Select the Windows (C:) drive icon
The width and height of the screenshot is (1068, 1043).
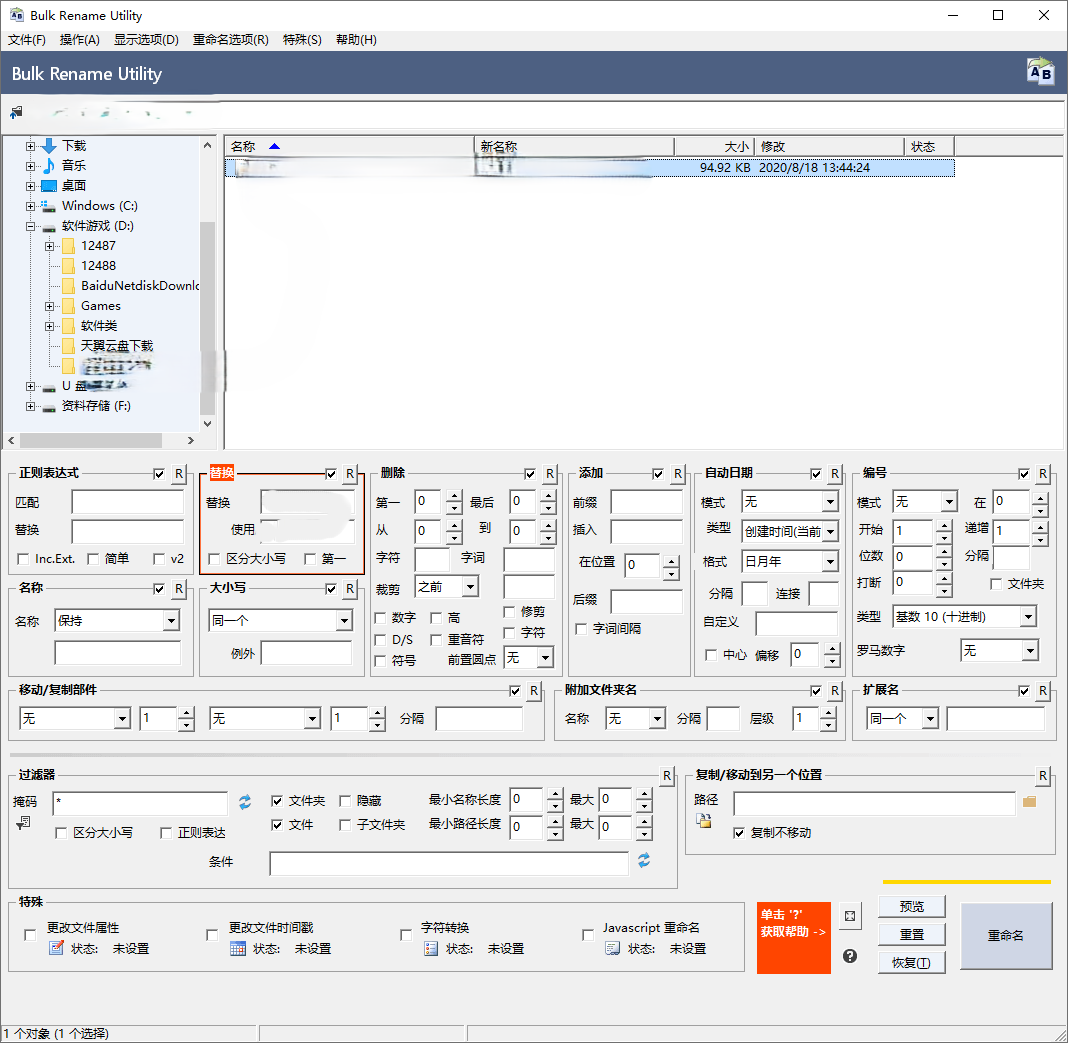pyautogui.click(x=48, y=205)
